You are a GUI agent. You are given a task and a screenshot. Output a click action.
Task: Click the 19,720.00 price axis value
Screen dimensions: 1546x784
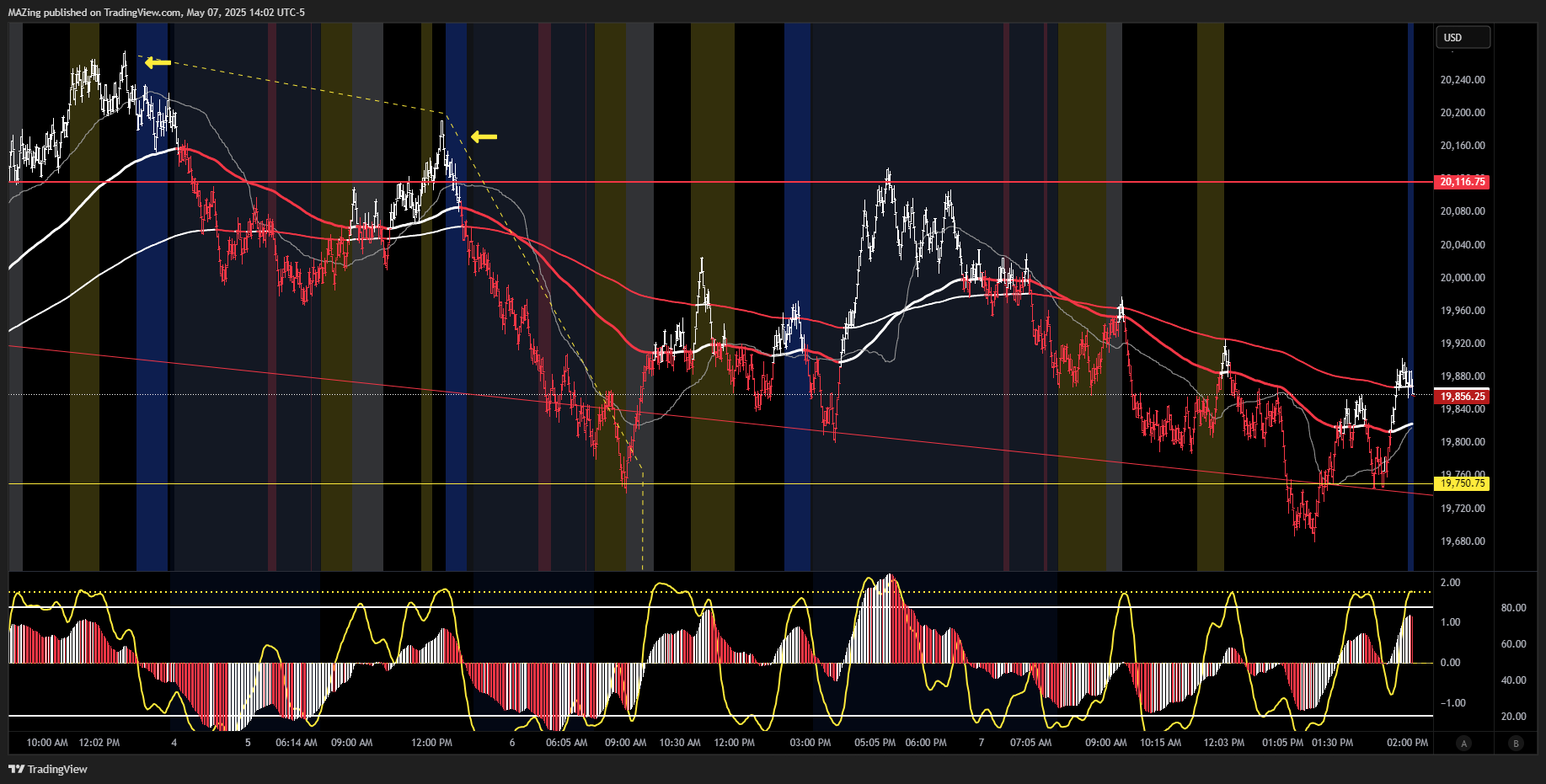pos(1463,509)
